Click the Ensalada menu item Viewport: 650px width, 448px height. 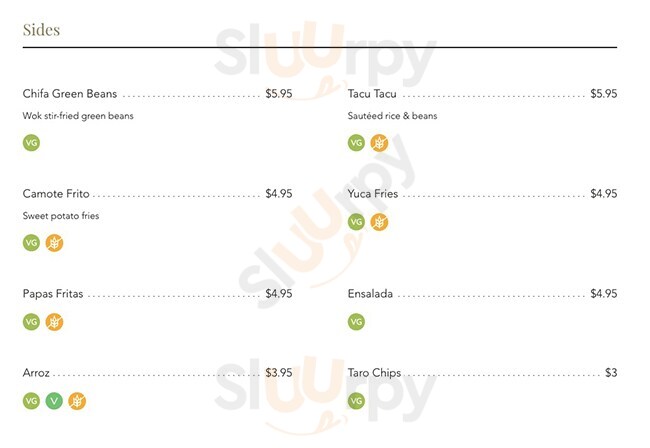coord(370,294)
